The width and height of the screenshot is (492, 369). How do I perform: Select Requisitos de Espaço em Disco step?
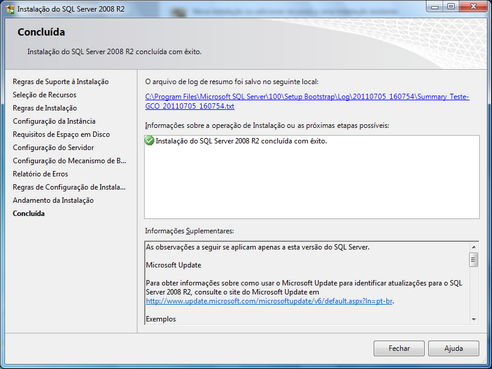pos(61,134)
